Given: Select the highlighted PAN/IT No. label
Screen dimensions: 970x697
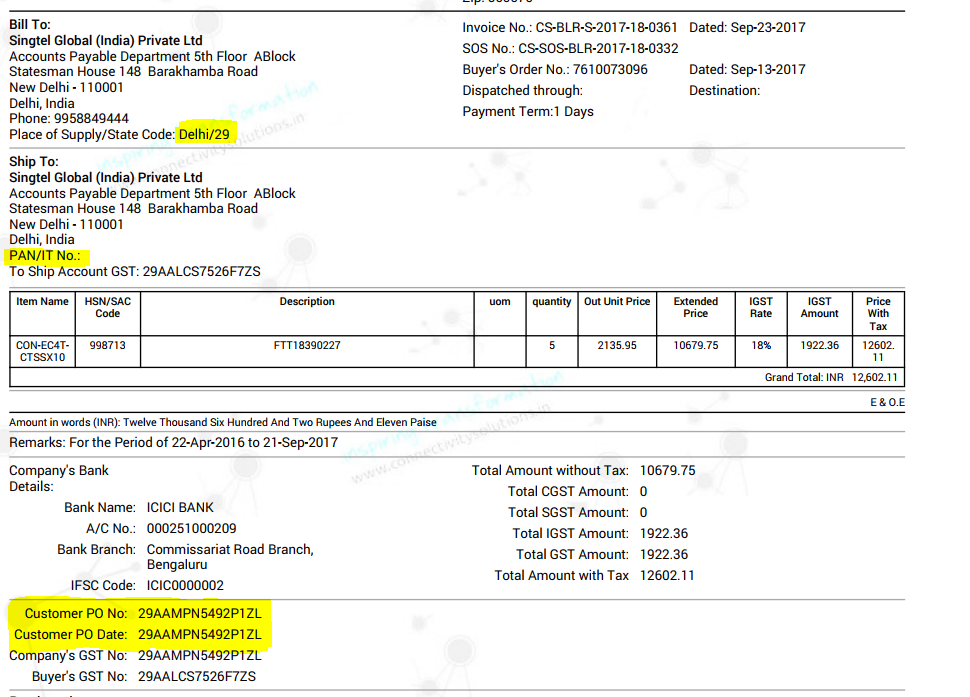Looking at the screenshot, I should [x=45, y=256].
